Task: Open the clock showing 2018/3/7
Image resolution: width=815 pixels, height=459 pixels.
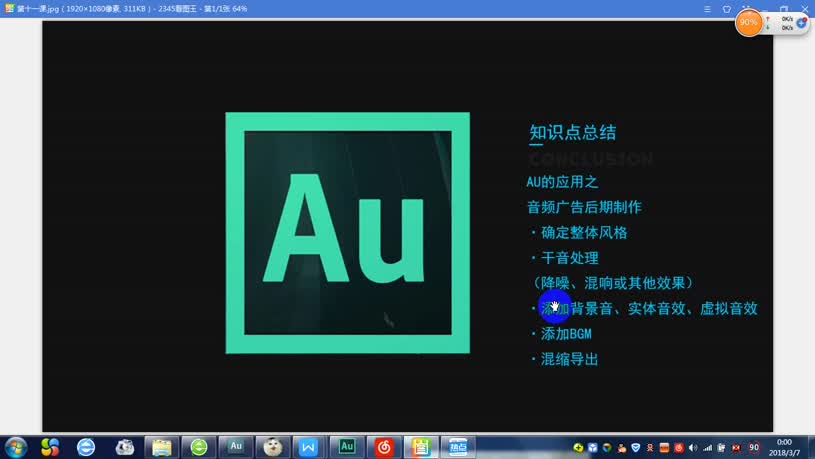Action: coord(784,448)
